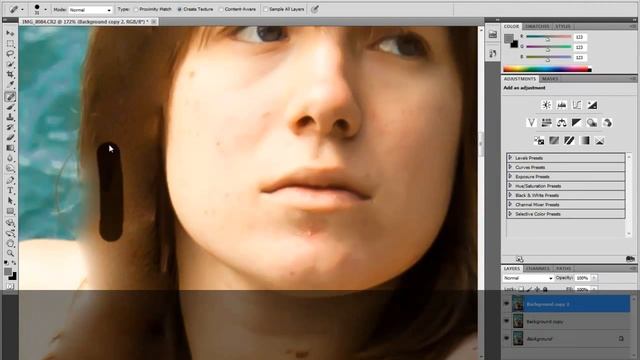Screen dimensions: 640x360
Task: Select the Crop tool
Action: 10,75
